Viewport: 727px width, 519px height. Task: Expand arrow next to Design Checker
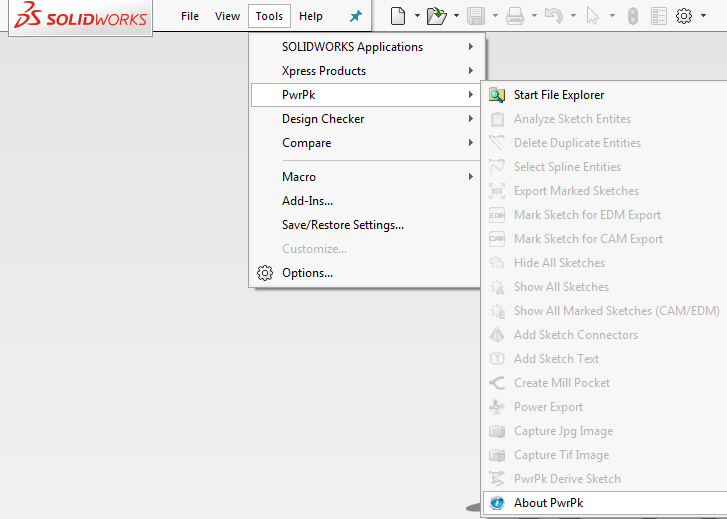(x=471, y=119)
